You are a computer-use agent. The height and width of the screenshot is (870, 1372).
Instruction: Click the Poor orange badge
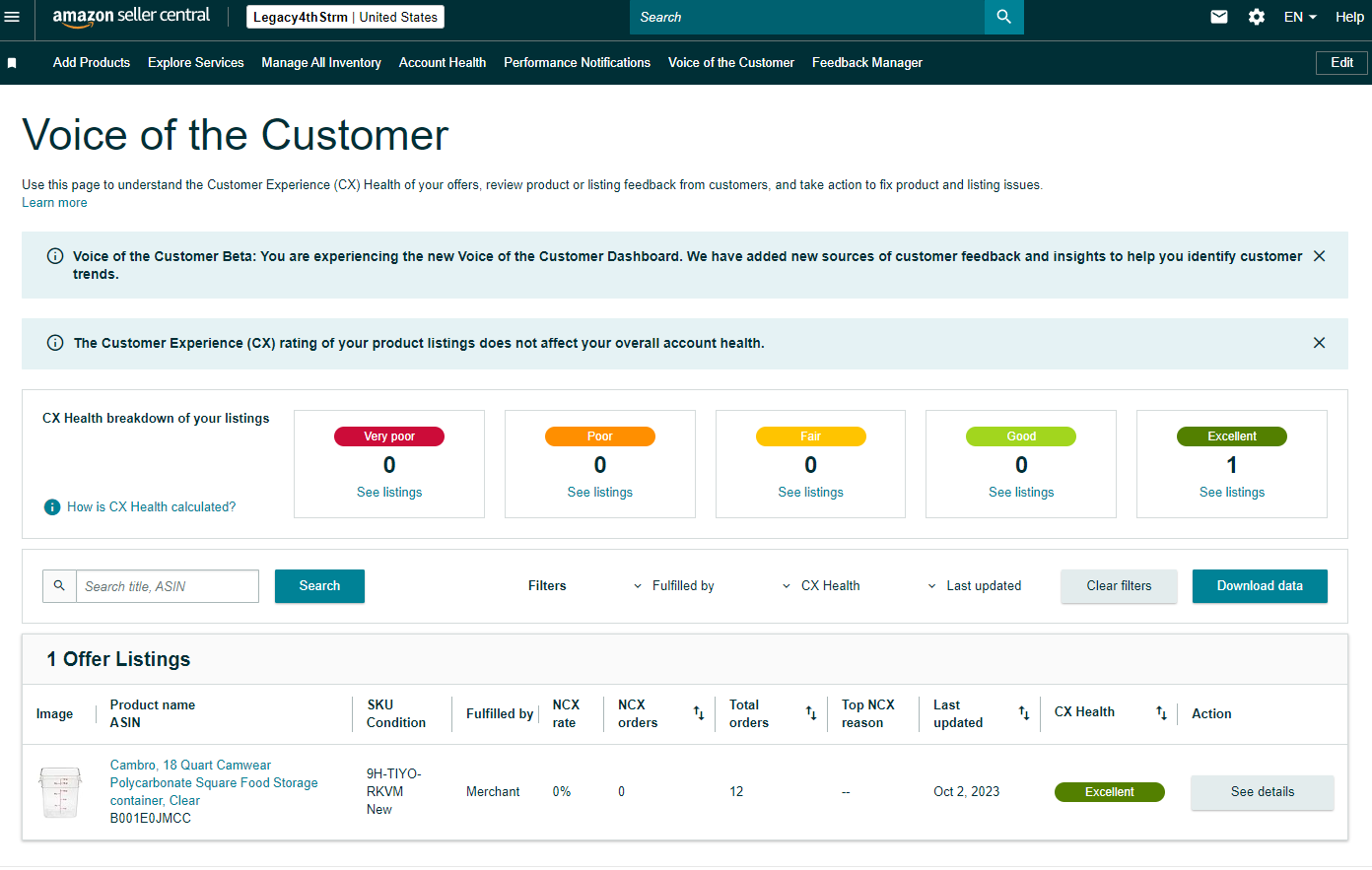click(600, 436)
